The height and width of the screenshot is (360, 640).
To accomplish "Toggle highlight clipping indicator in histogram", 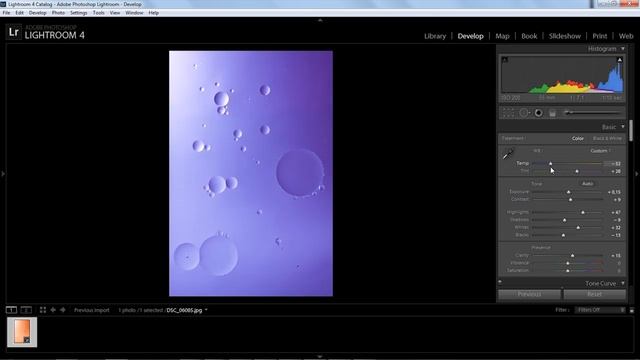I will coord(620,60).
